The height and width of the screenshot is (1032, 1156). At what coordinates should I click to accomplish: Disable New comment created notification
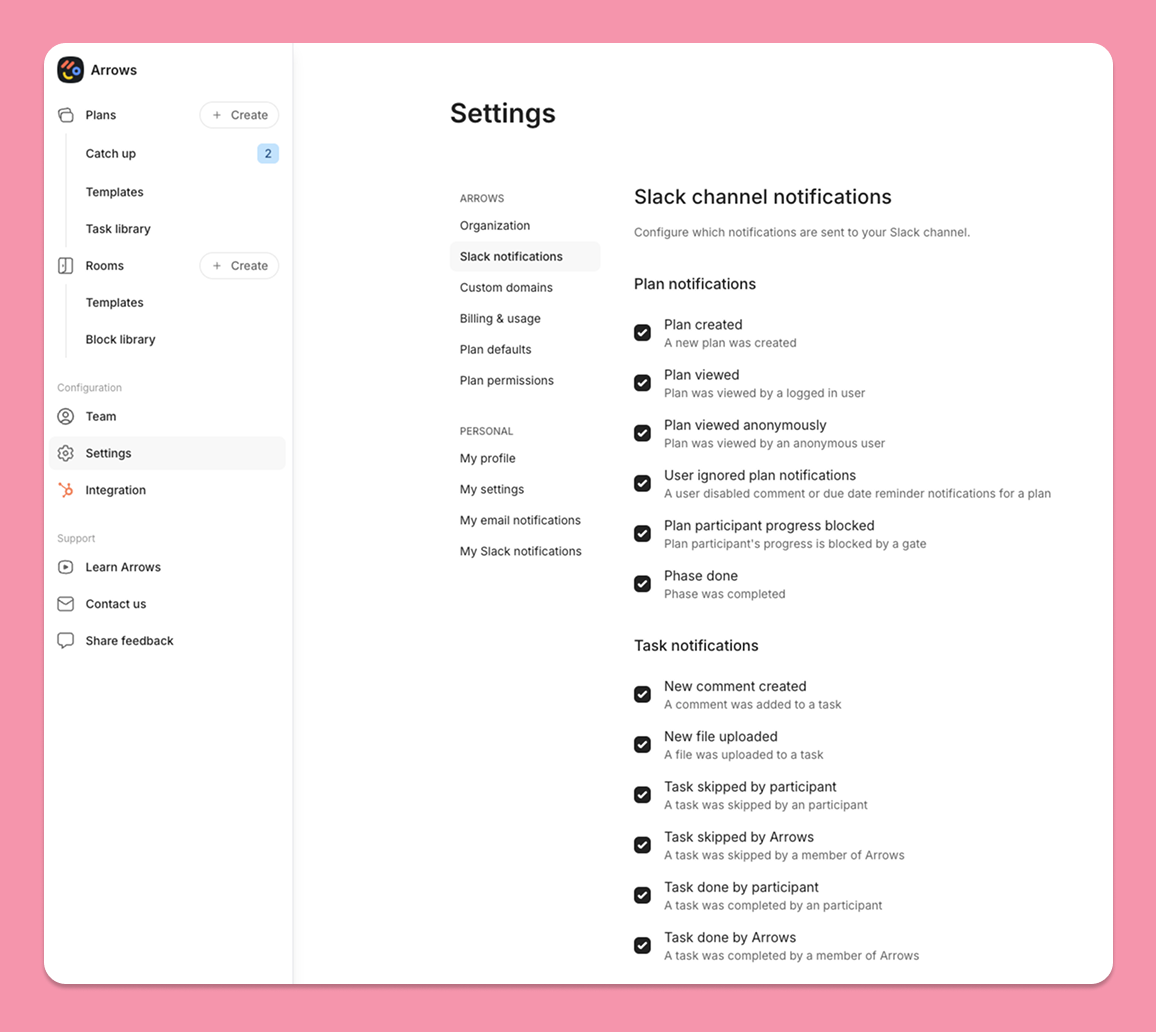tap(643, 694)
